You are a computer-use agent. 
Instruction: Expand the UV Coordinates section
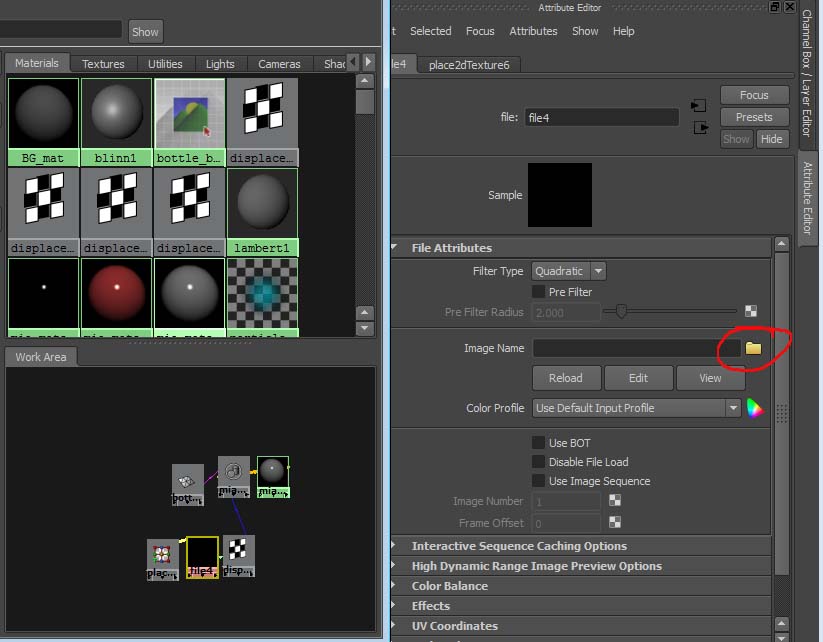pos(394,625)
